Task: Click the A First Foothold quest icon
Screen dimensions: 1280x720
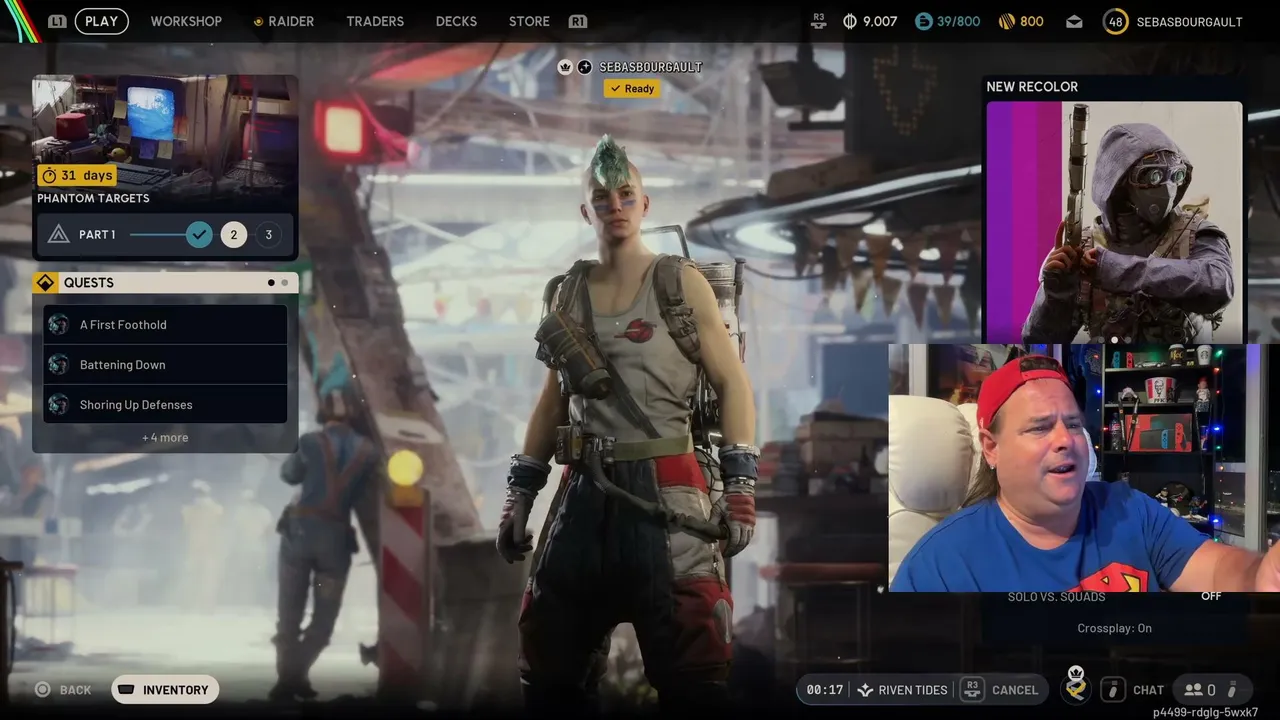Action: point(59,324)
